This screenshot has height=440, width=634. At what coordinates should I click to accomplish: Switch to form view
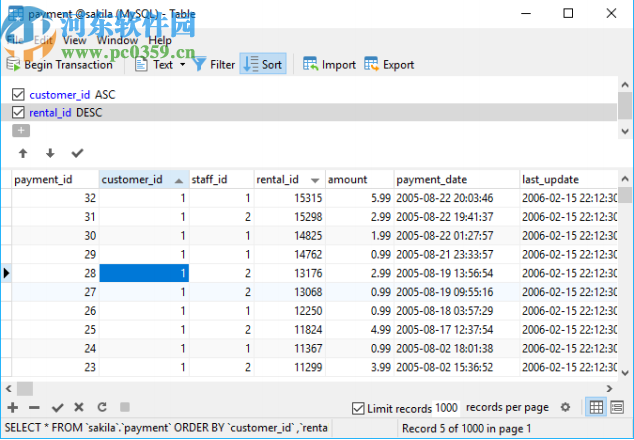618,408
